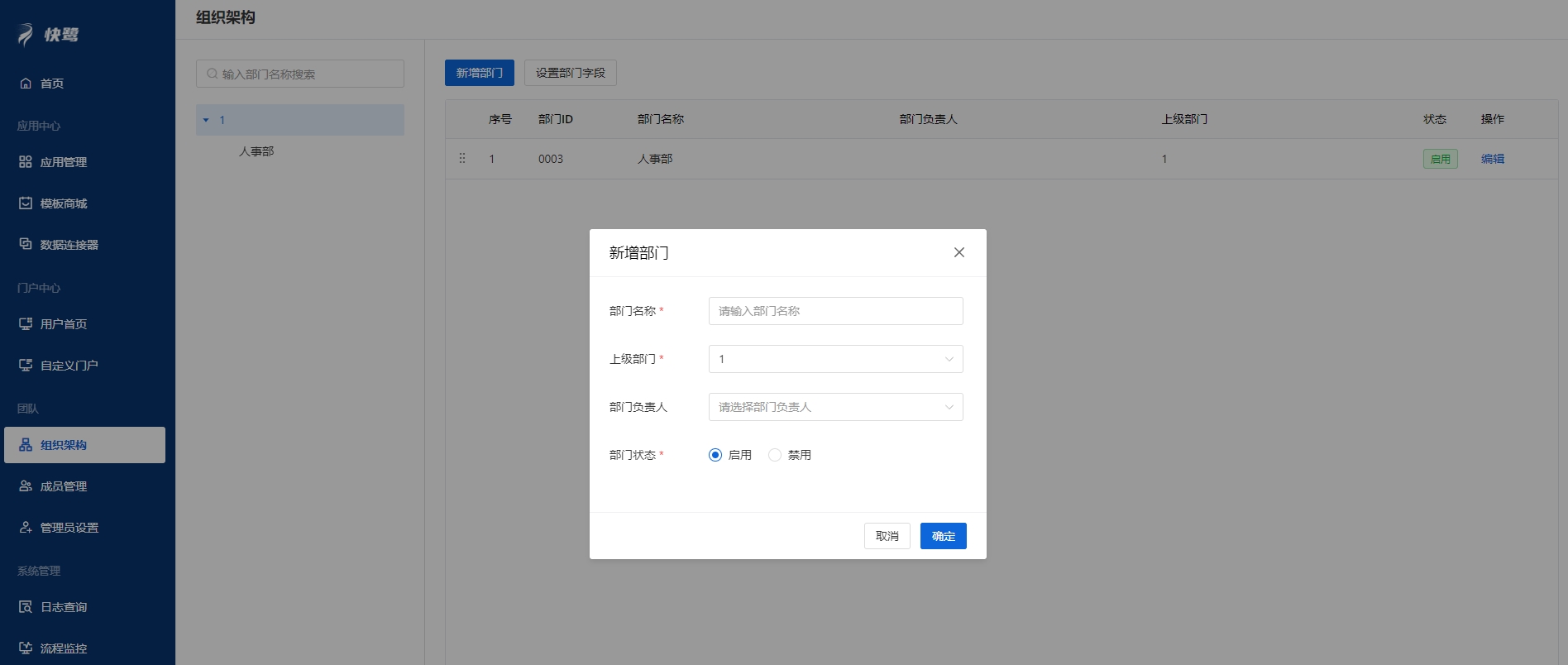Click the 组织架构 hierarchy icon
The height and width of the screenshot is (665, 1568).
(x=26, y=445)
